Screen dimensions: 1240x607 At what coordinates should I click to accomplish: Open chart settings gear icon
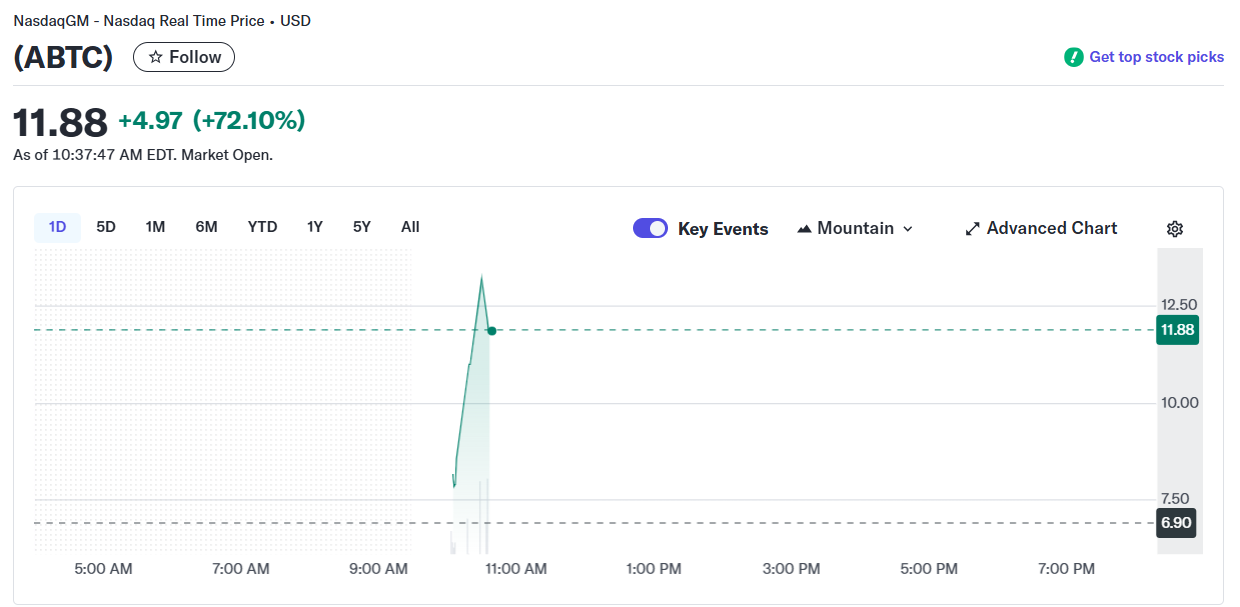point(1175,229)
